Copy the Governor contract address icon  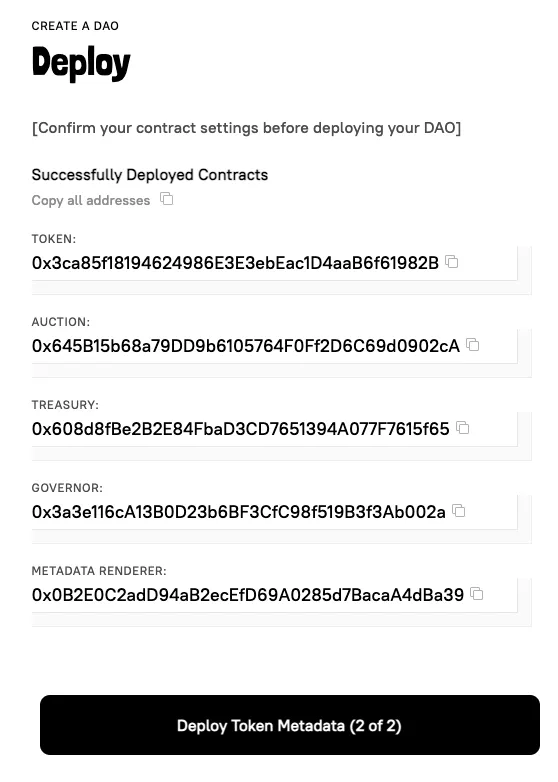(459, 511)
